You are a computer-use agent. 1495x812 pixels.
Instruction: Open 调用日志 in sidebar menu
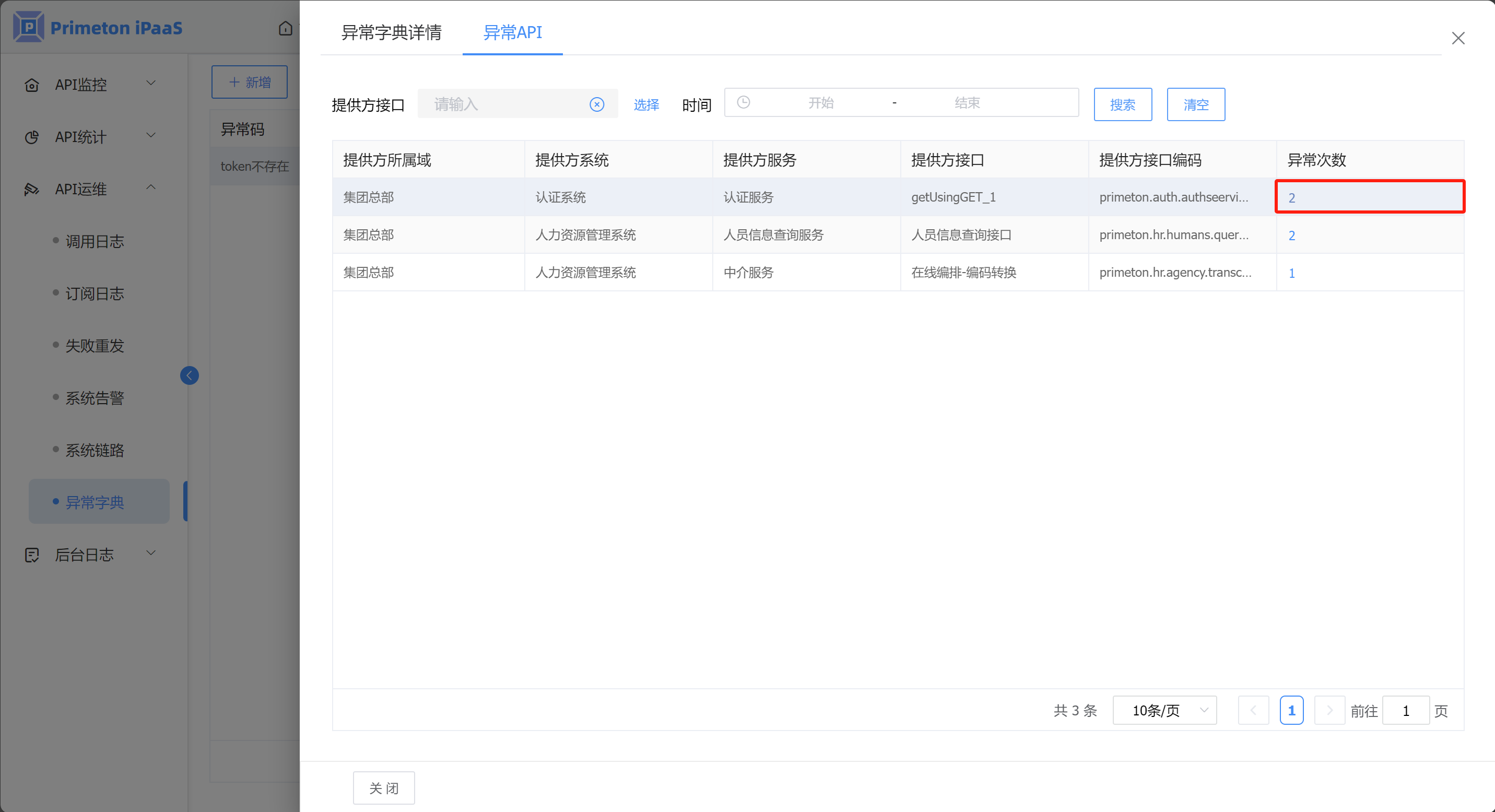point(95,241)
